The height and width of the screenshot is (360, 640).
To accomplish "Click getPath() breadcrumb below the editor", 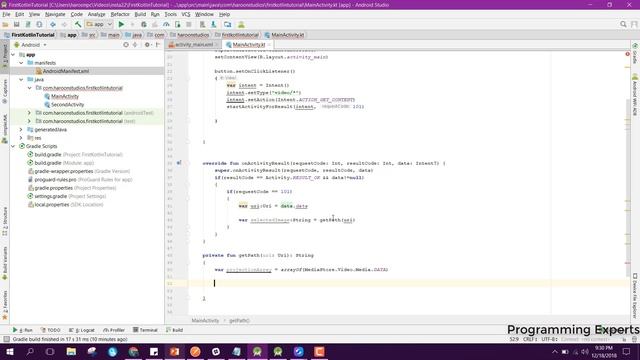I will (239, 321).
